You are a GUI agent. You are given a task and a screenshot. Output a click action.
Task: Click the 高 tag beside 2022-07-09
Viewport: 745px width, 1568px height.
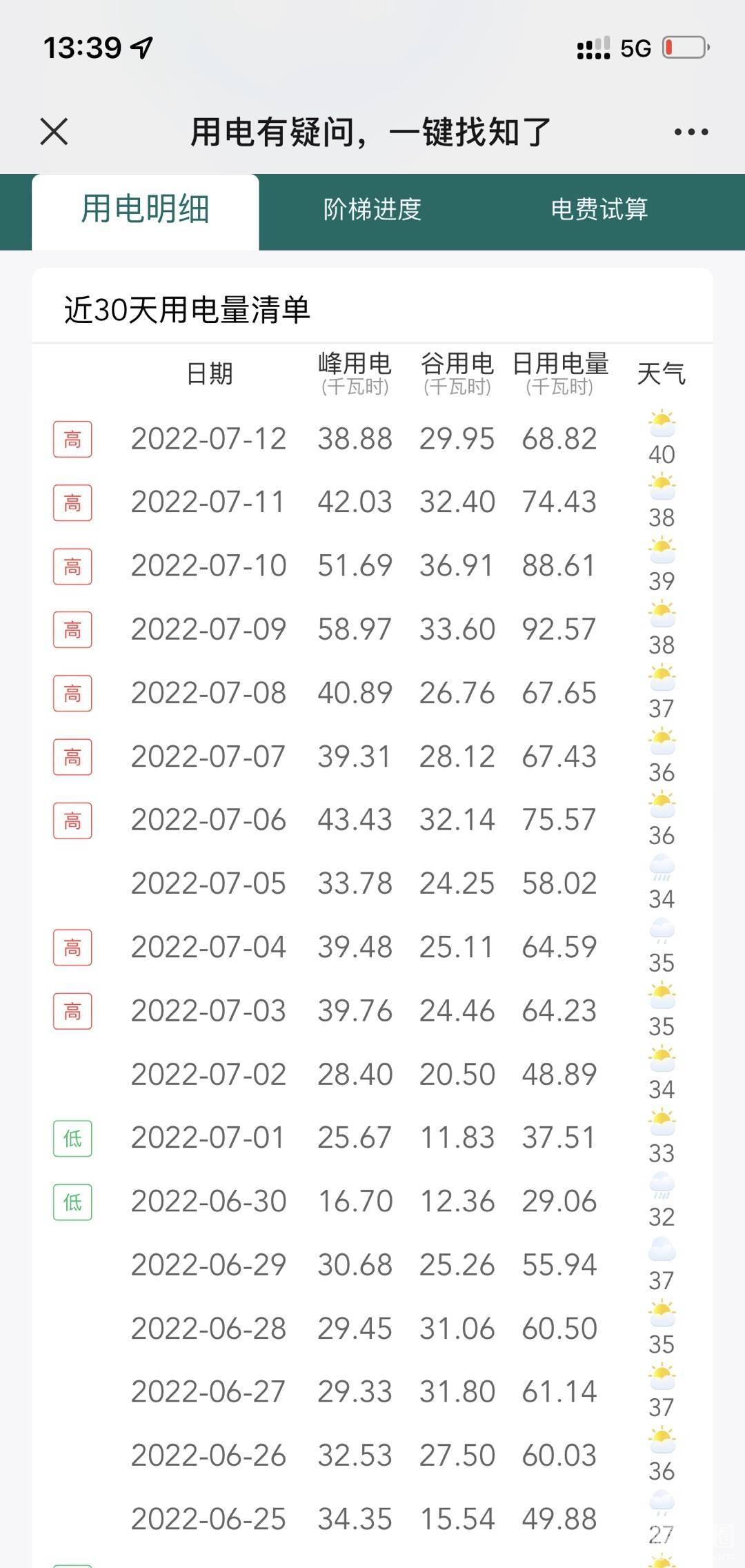click(x=72, y=630)
